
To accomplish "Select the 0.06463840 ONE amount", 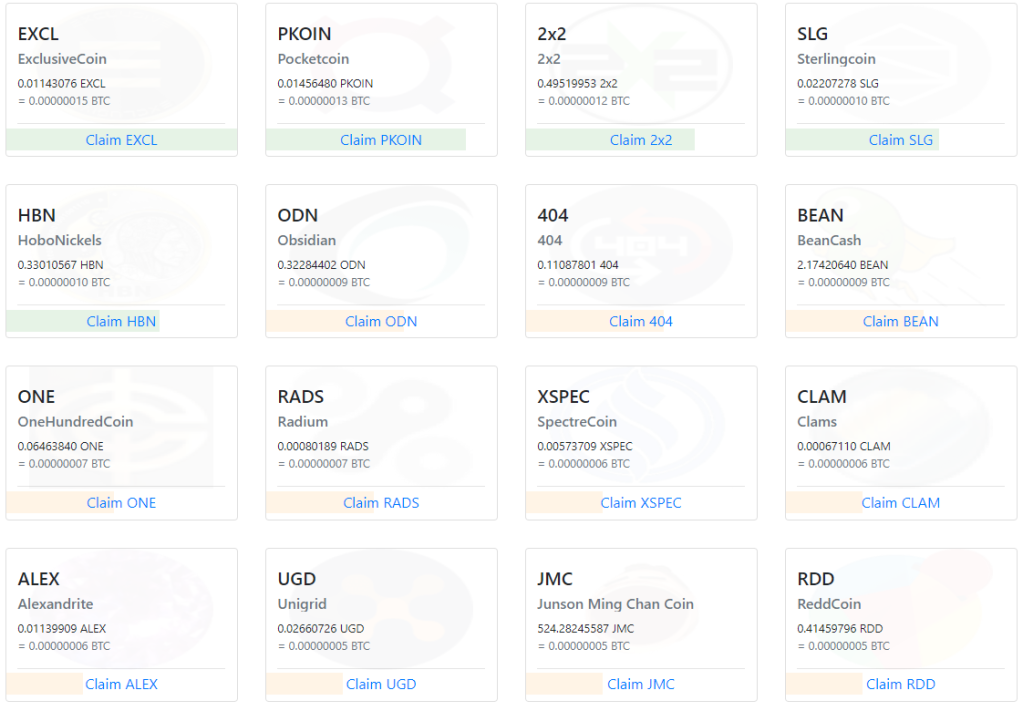I will click(61, 446).
